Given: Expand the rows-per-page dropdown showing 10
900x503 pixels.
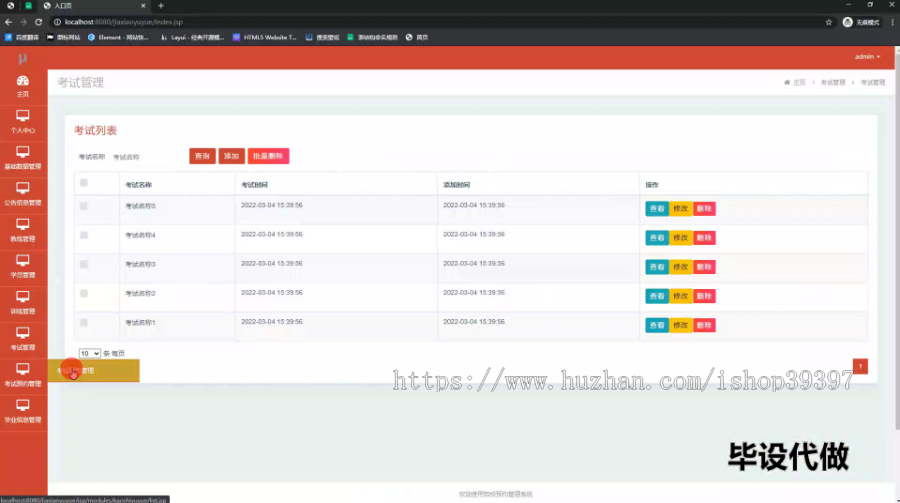Looking at the screenshot, I should [x=90, y=354].
